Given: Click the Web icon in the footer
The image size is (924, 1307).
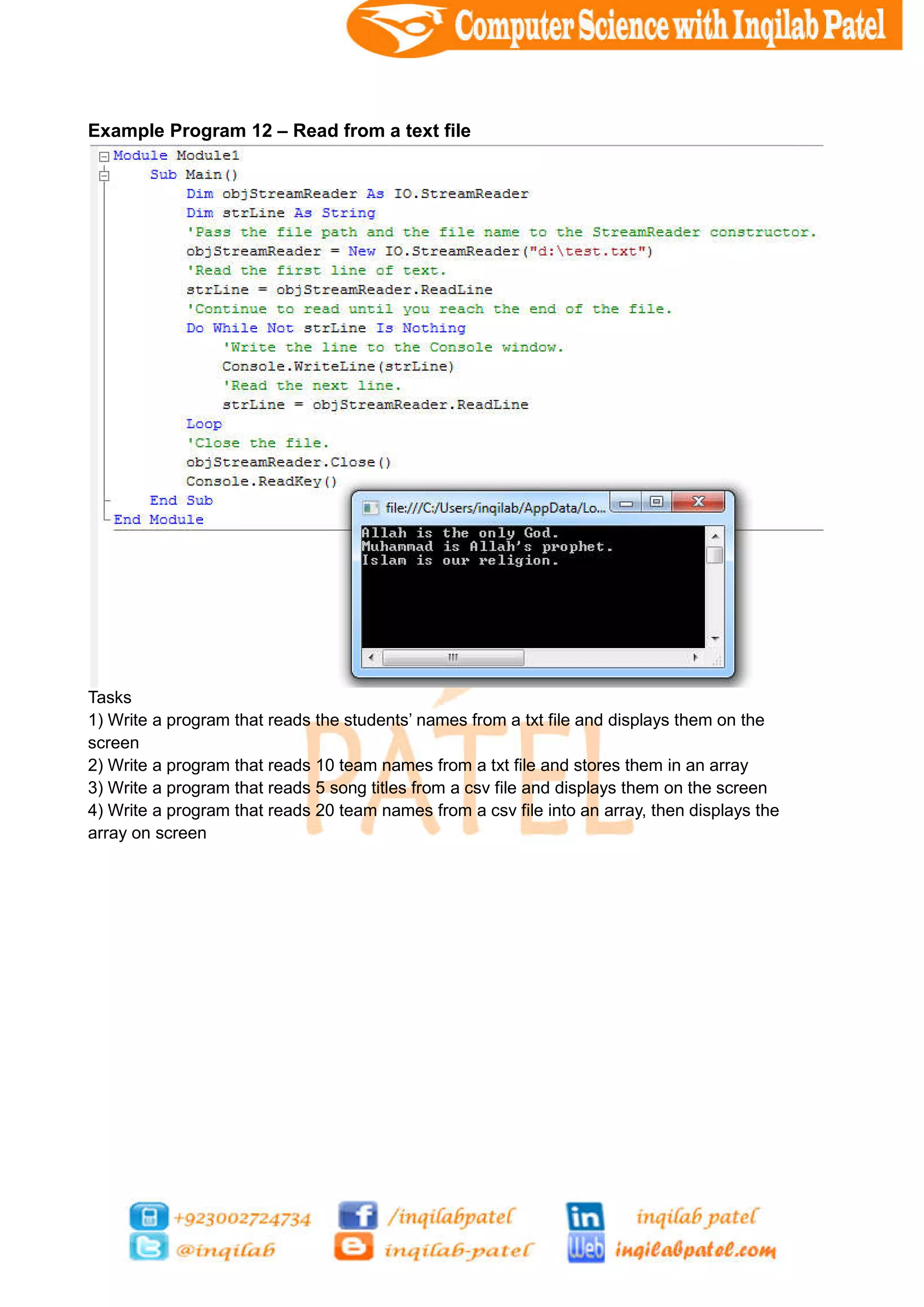Looking at the screenshot, I should [586, 1248].
